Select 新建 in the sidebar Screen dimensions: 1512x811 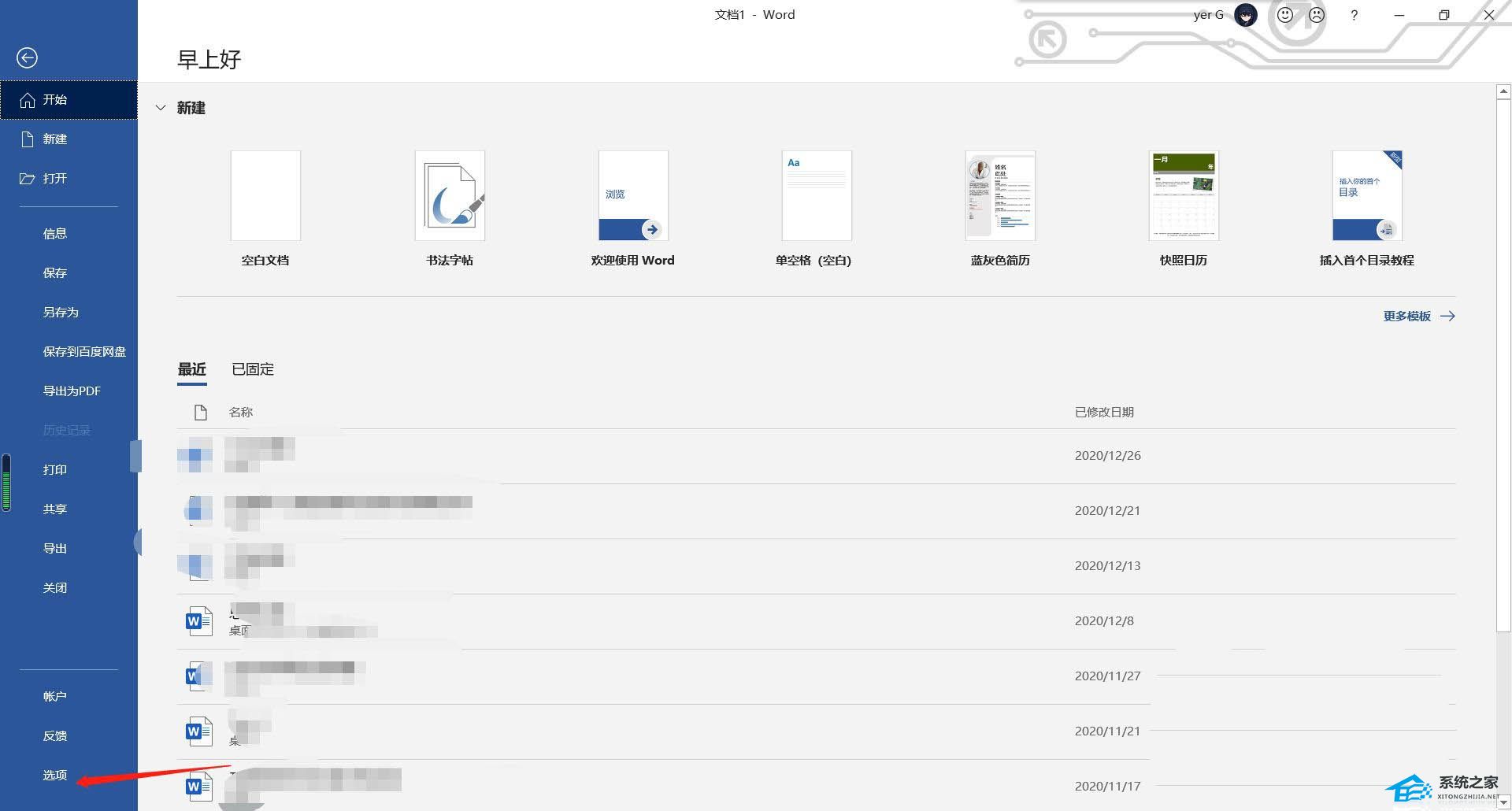69,139
